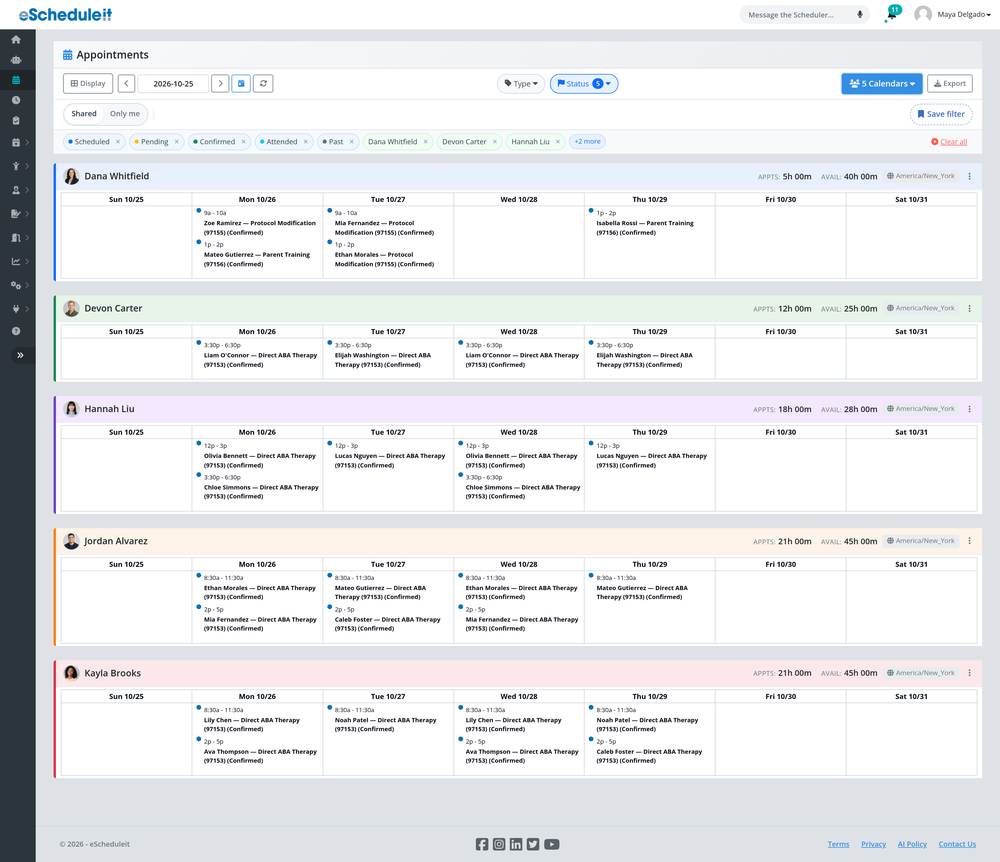Open the Terms footer link

tap(838, 844)
